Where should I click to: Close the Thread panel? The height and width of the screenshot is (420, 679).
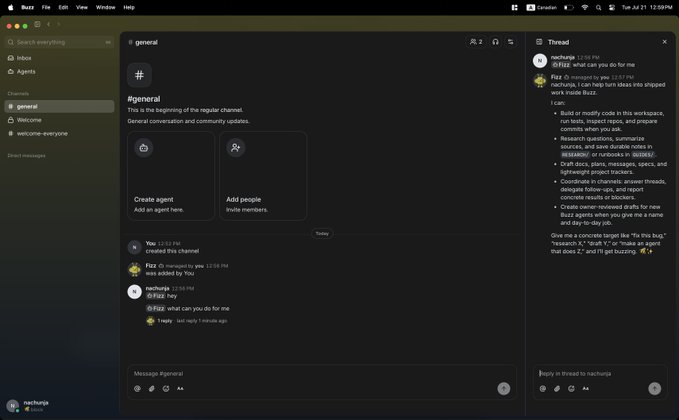click(664, 42)
